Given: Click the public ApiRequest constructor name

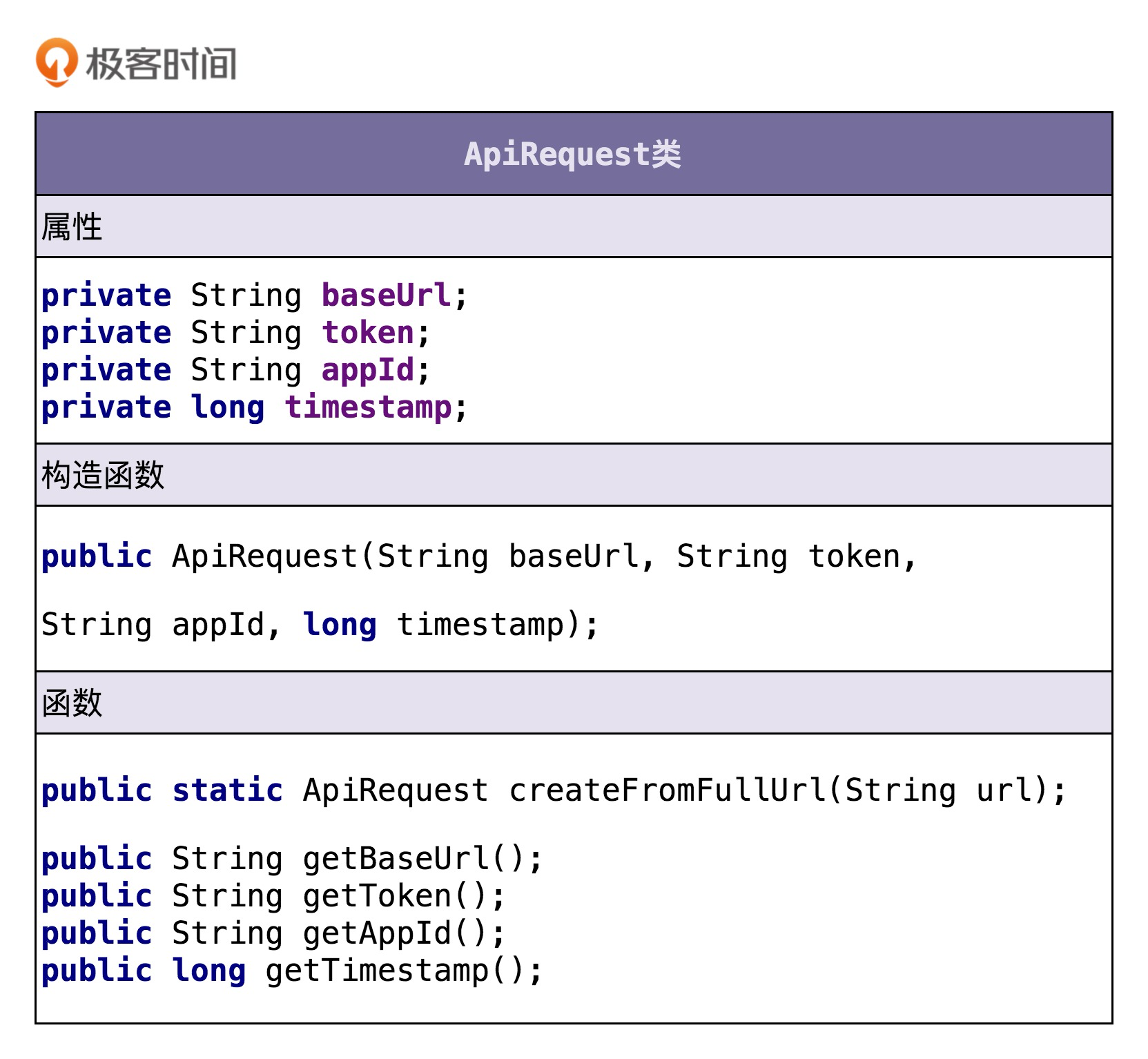Looking at the screenshot, I should [264, 556].
